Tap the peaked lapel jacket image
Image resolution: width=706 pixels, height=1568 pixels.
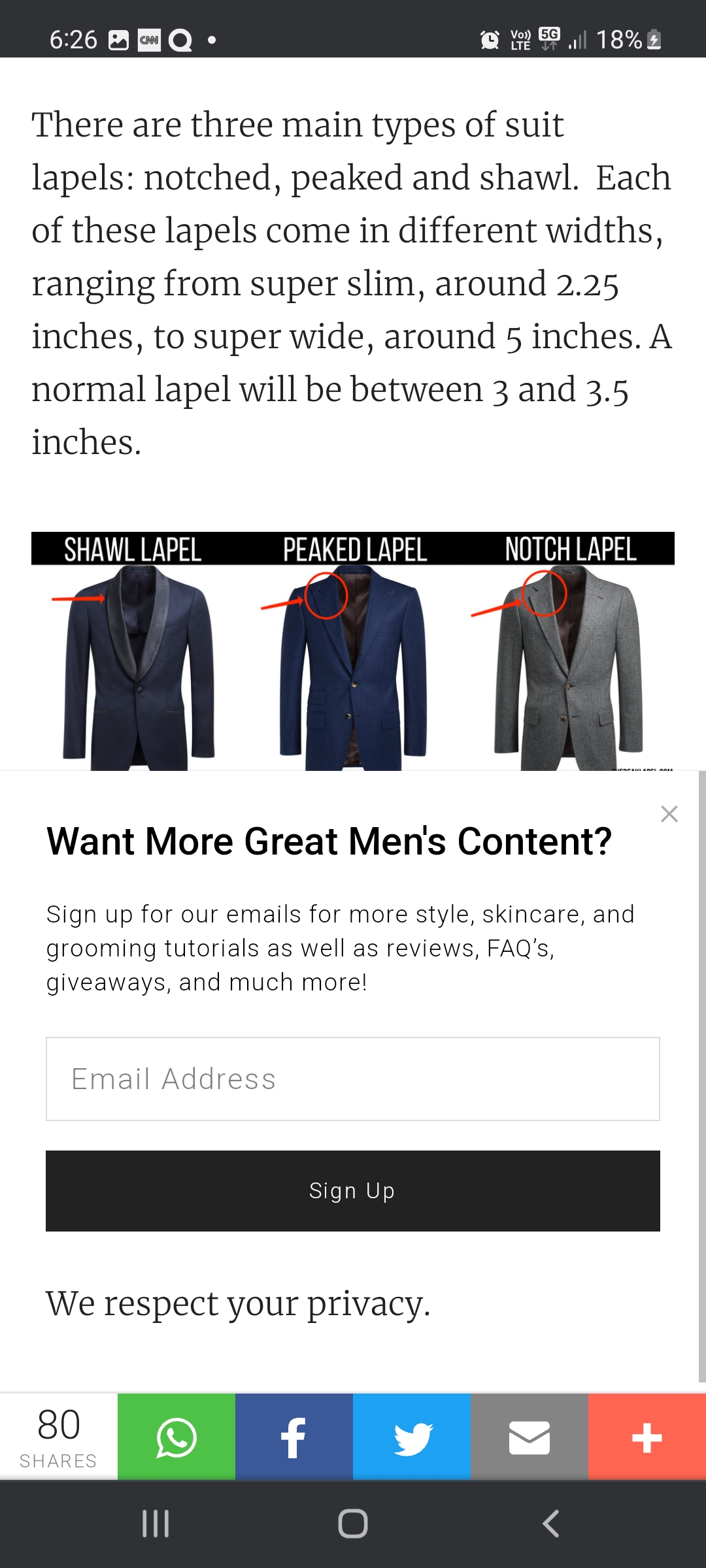coord(353,668)
